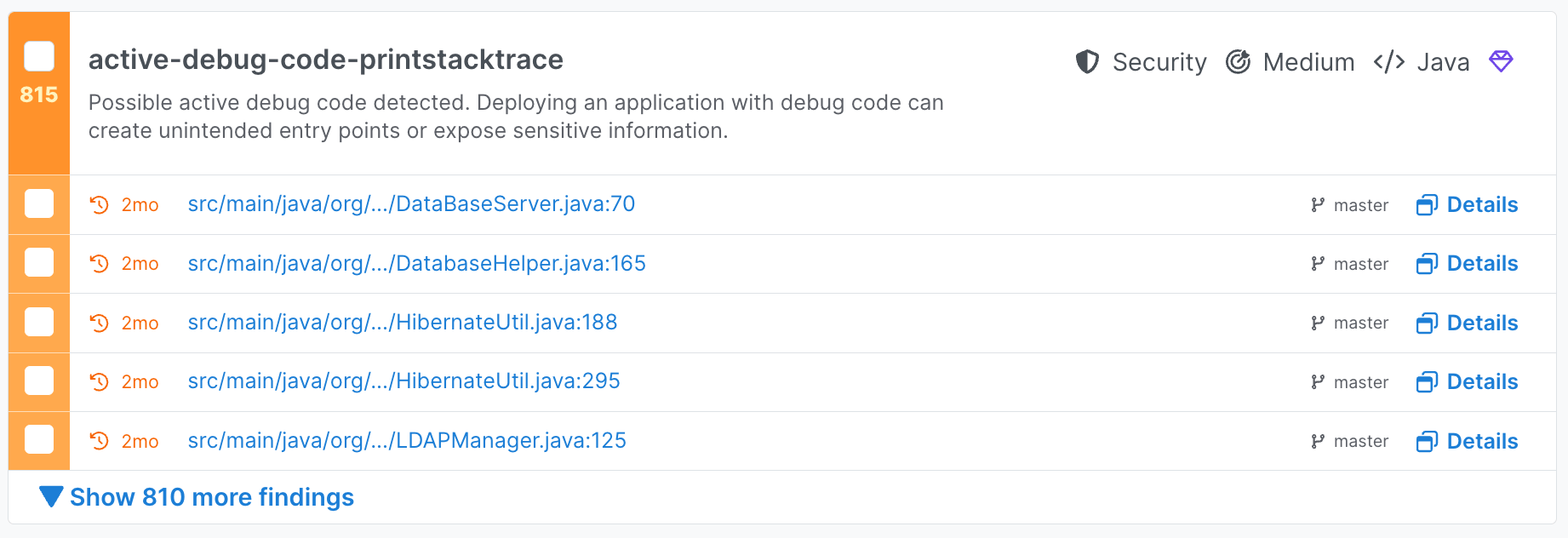Tick the DatabaseHelper.java:165 finding checkbox
Viewport: 1568px width, 538px height.
(39, 263)
